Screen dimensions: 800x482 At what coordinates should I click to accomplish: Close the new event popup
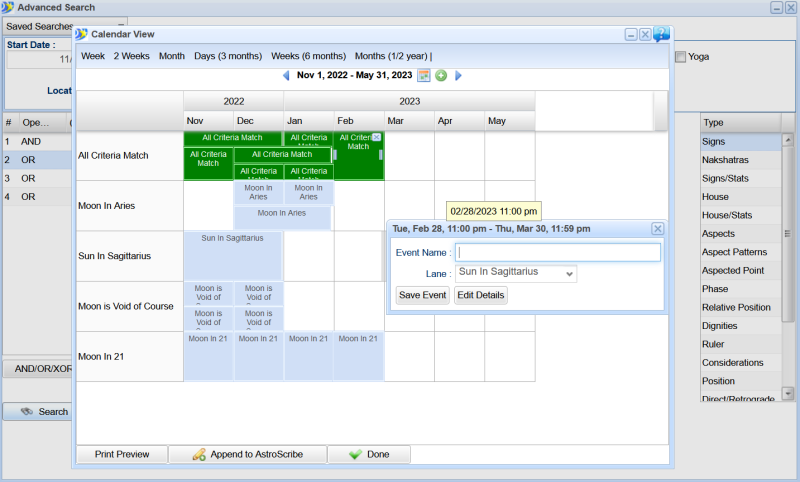click(657, 228)
